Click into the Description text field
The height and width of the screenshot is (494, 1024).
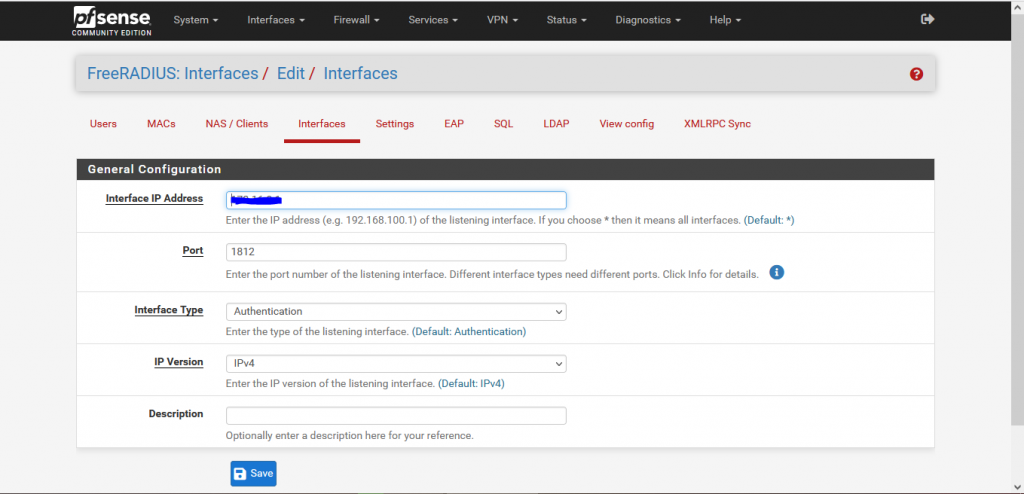(x=396, y=415)
